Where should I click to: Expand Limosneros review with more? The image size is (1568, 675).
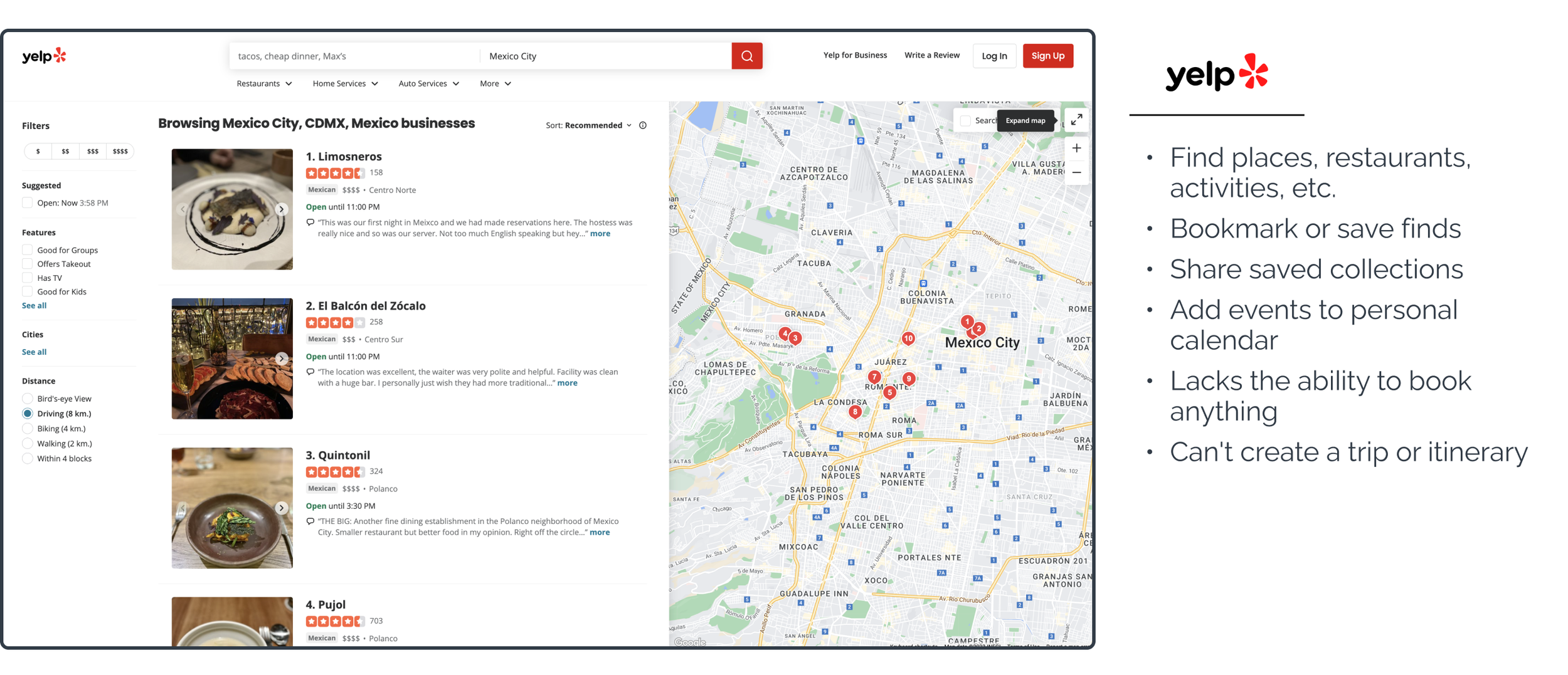pos(600,234)
